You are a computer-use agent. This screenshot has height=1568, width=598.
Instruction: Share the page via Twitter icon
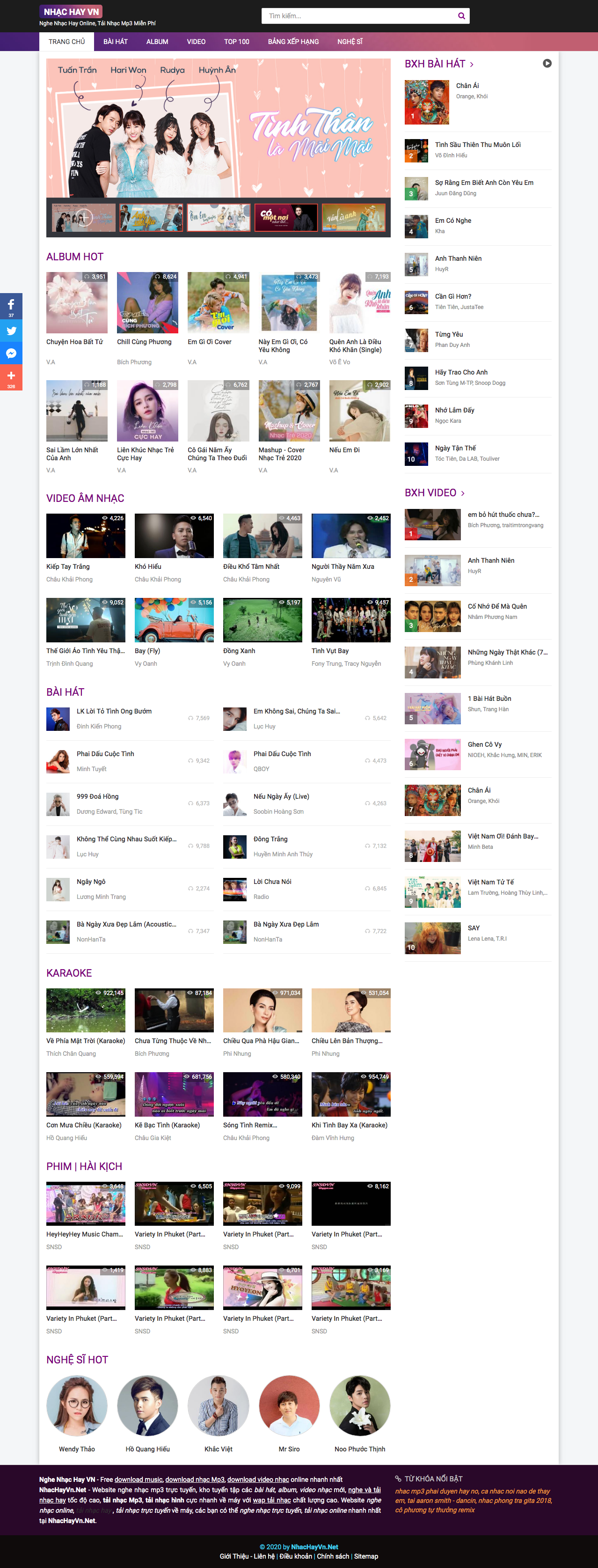[x=11, y=331]
